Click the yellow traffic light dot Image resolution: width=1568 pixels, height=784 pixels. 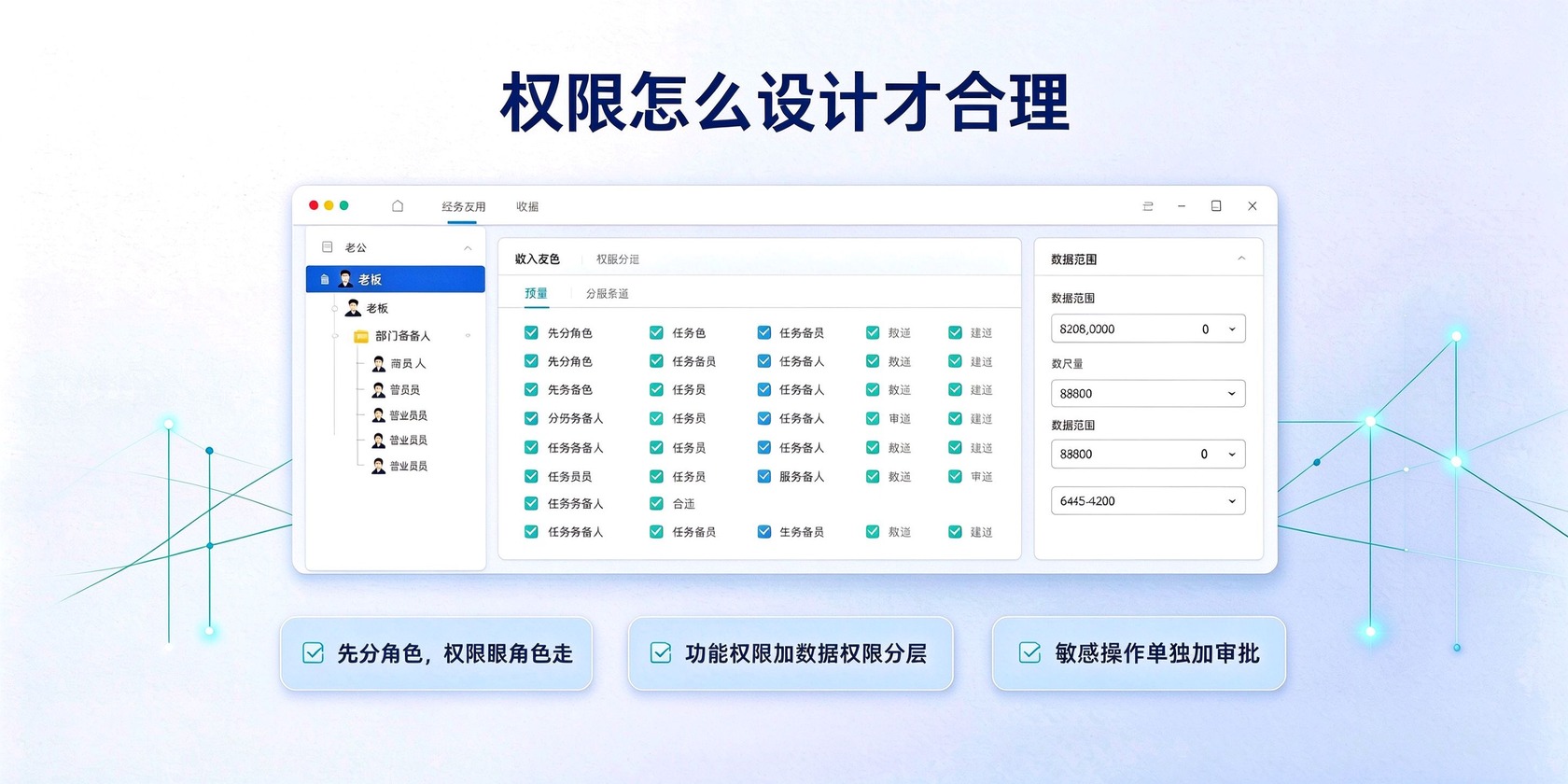point(329,205)
